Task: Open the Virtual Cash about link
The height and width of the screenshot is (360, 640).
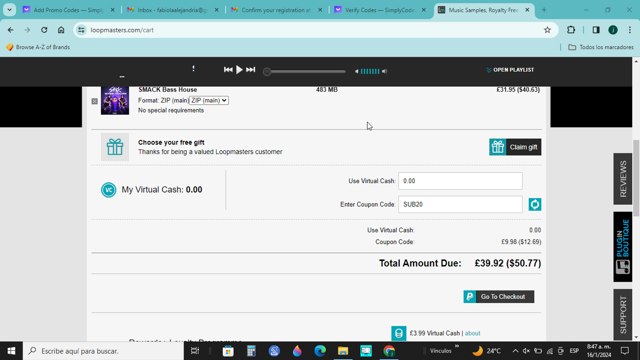Action: point(472,333)
